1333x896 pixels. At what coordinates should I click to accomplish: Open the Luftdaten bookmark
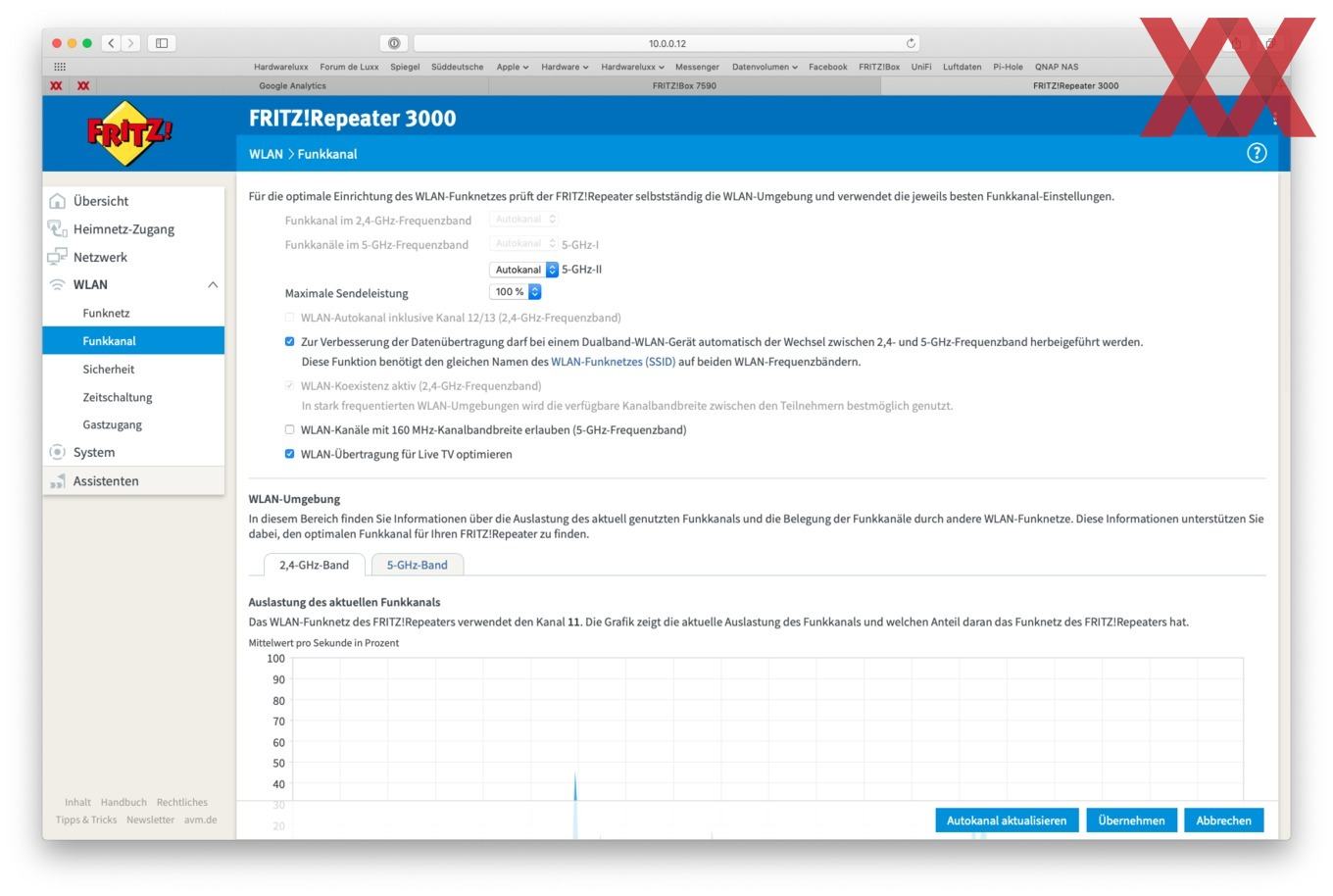click(963, 67)
